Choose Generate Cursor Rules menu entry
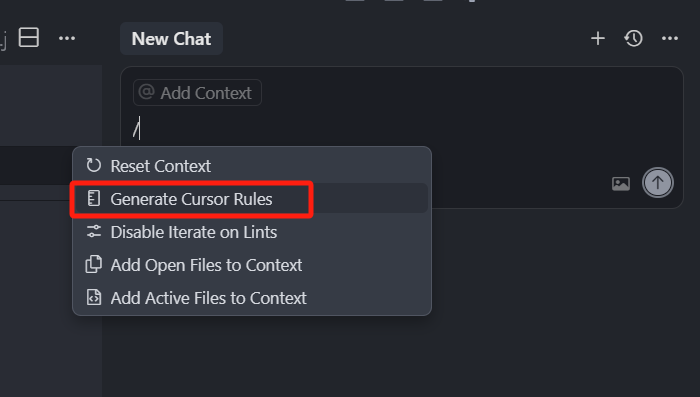This screenshot has width=700, height=397. (252, 199)
